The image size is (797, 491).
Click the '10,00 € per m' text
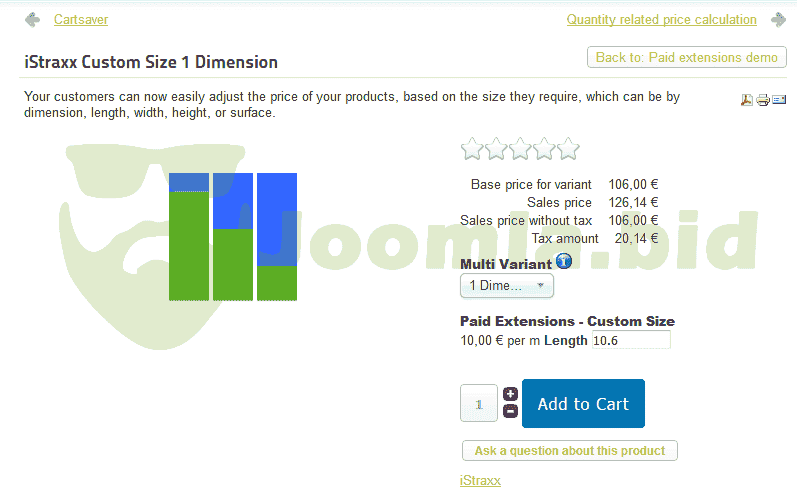(500, 341)
